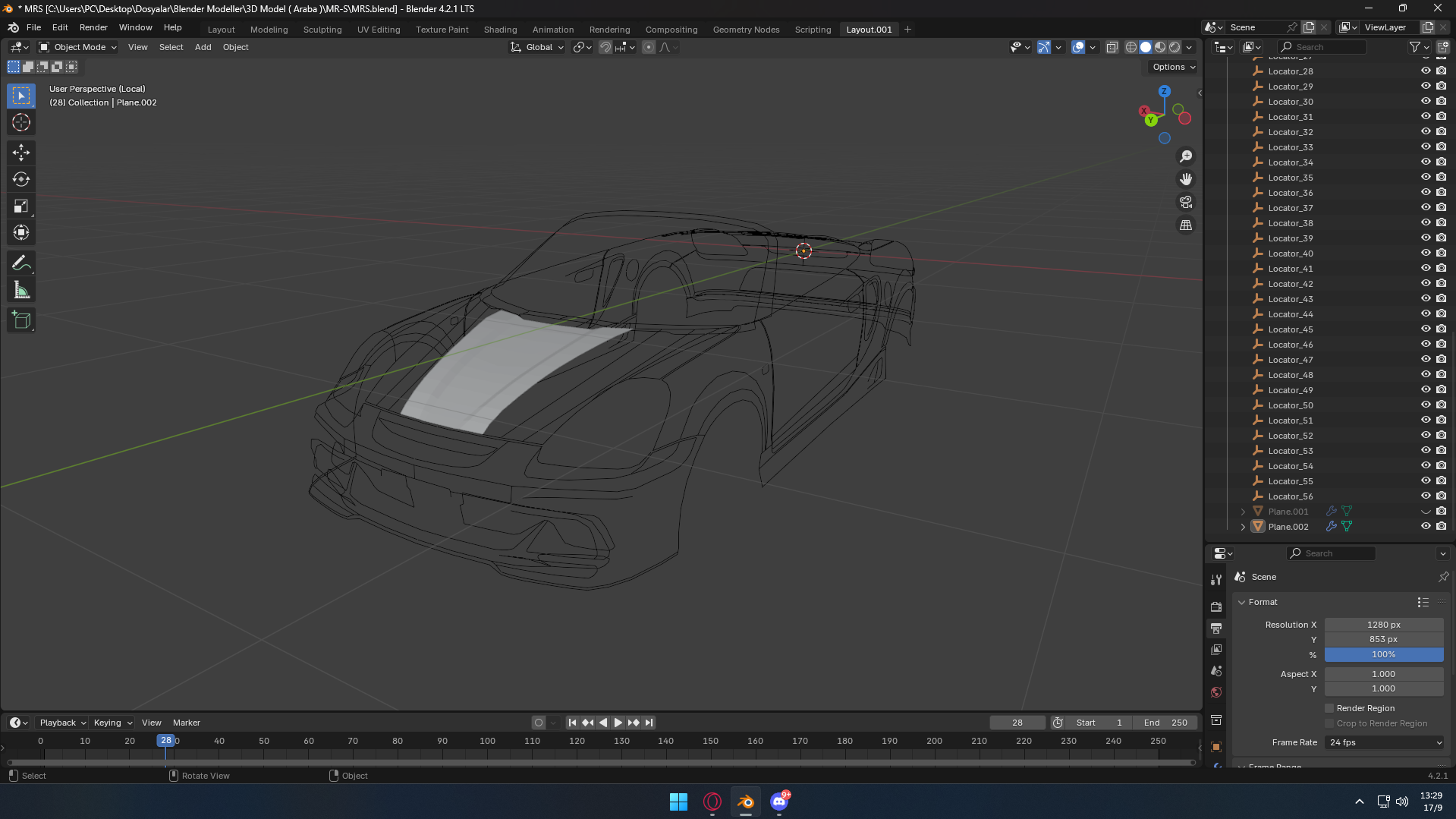
Task: Open the Frame Rate dropdown
Action: [x=1384, y=742]
